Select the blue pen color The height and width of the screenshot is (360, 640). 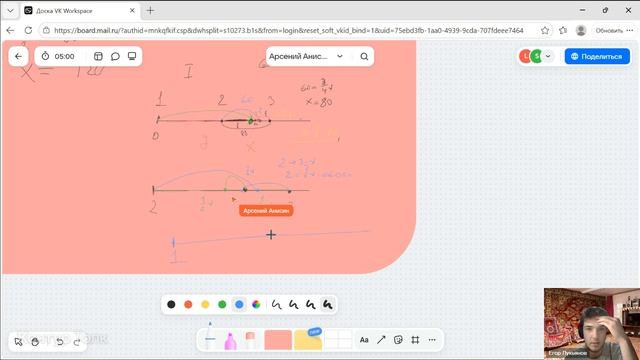[239, 304]
